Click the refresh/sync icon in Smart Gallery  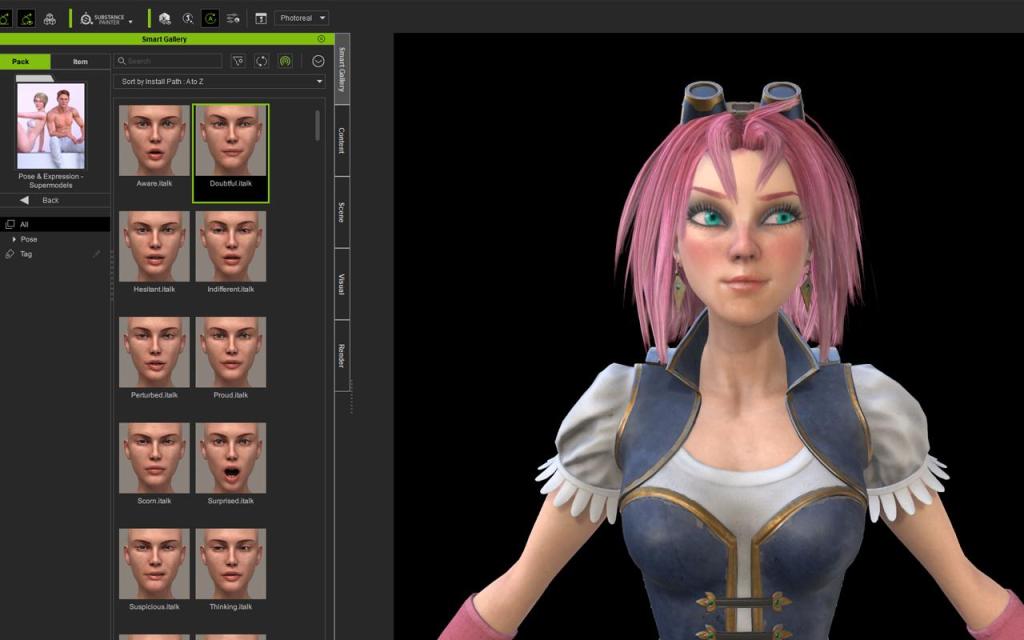(262, 61)
